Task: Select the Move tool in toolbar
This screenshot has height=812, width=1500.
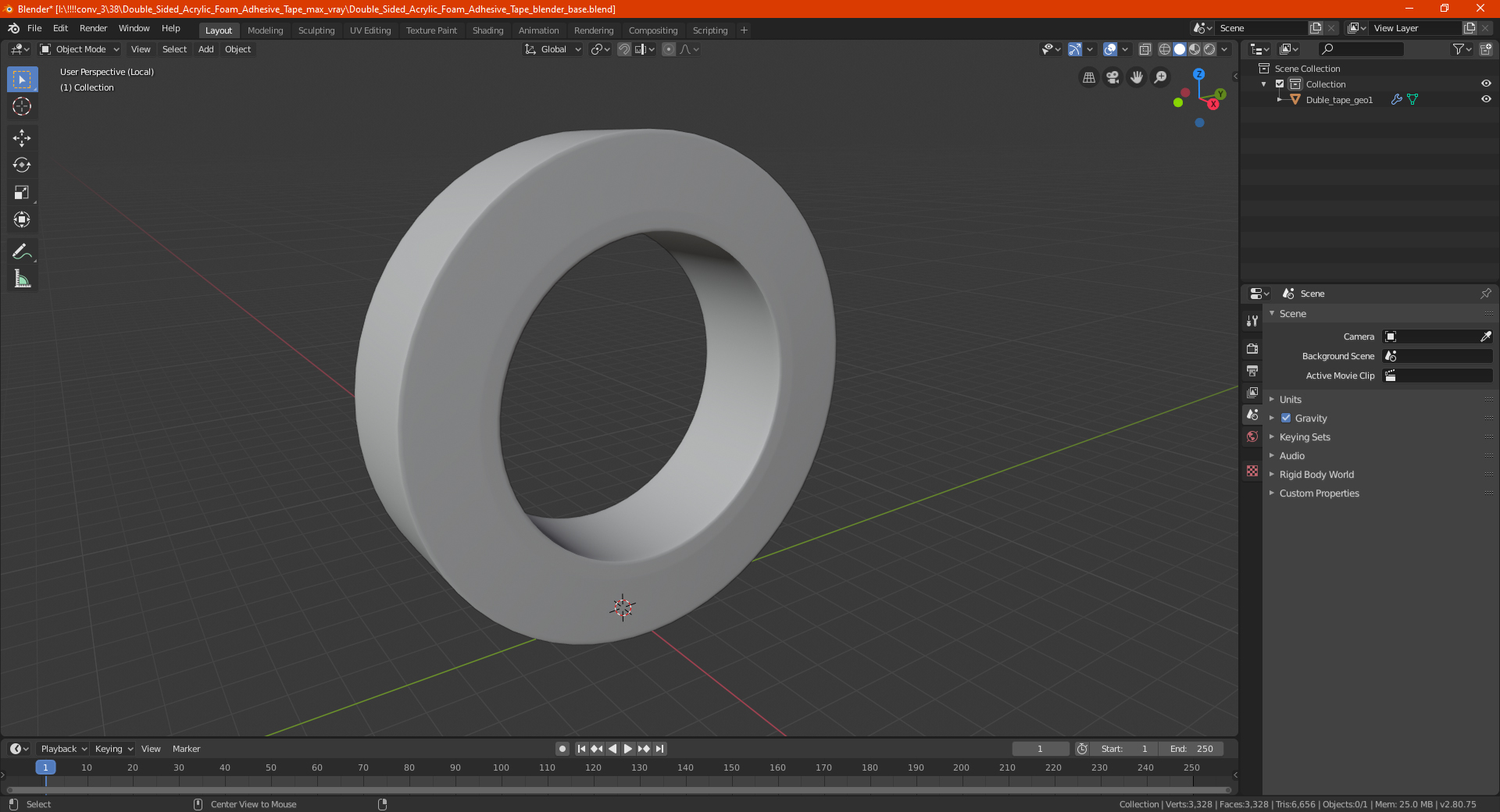Action: (22, 138)
